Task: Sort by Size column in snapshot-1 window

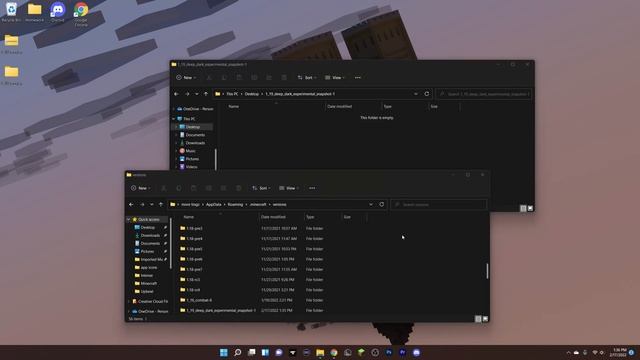Action: click(434, 107)
